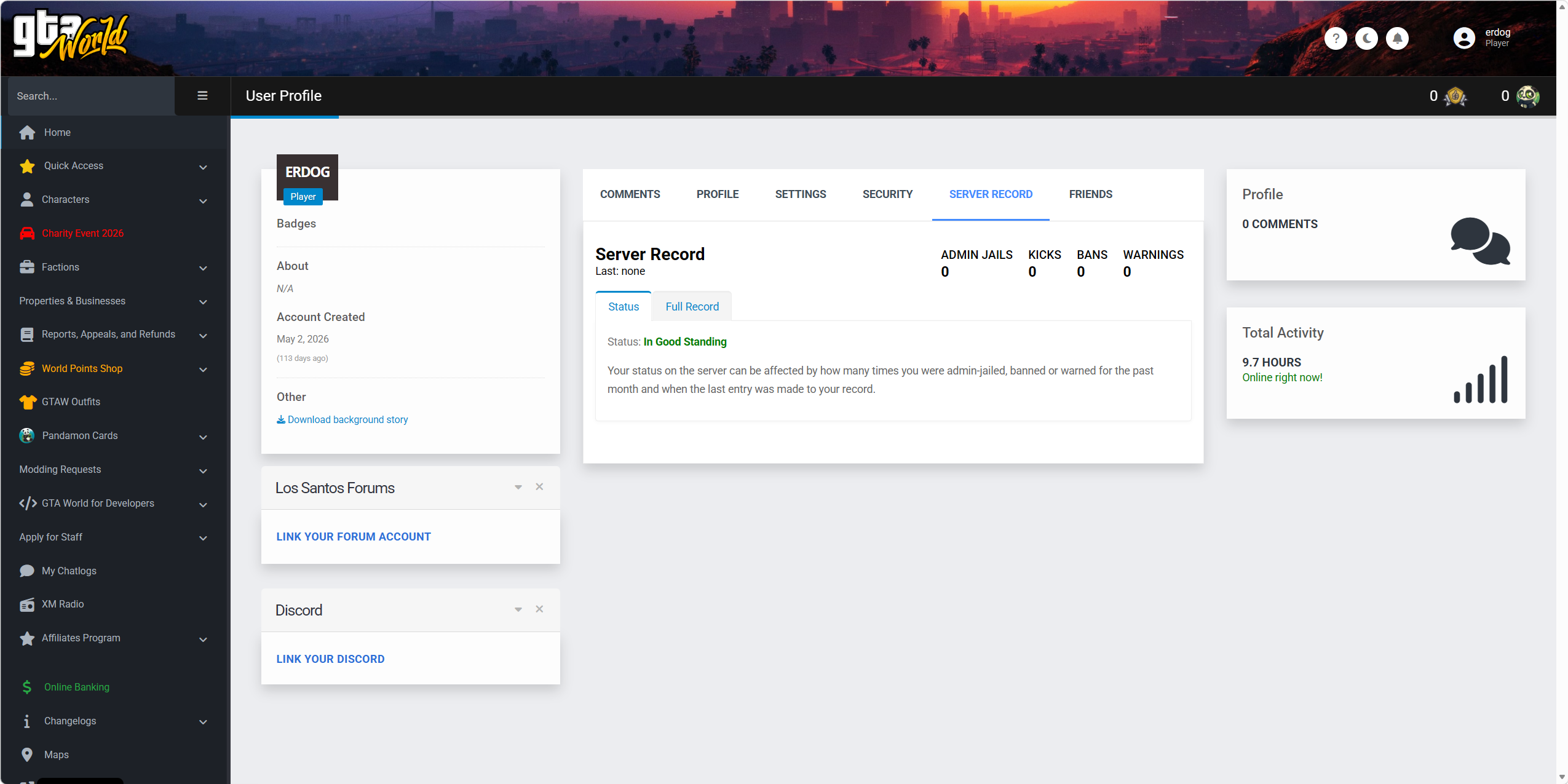Expand the Characters menu chevron

click(x=203, y=201)
